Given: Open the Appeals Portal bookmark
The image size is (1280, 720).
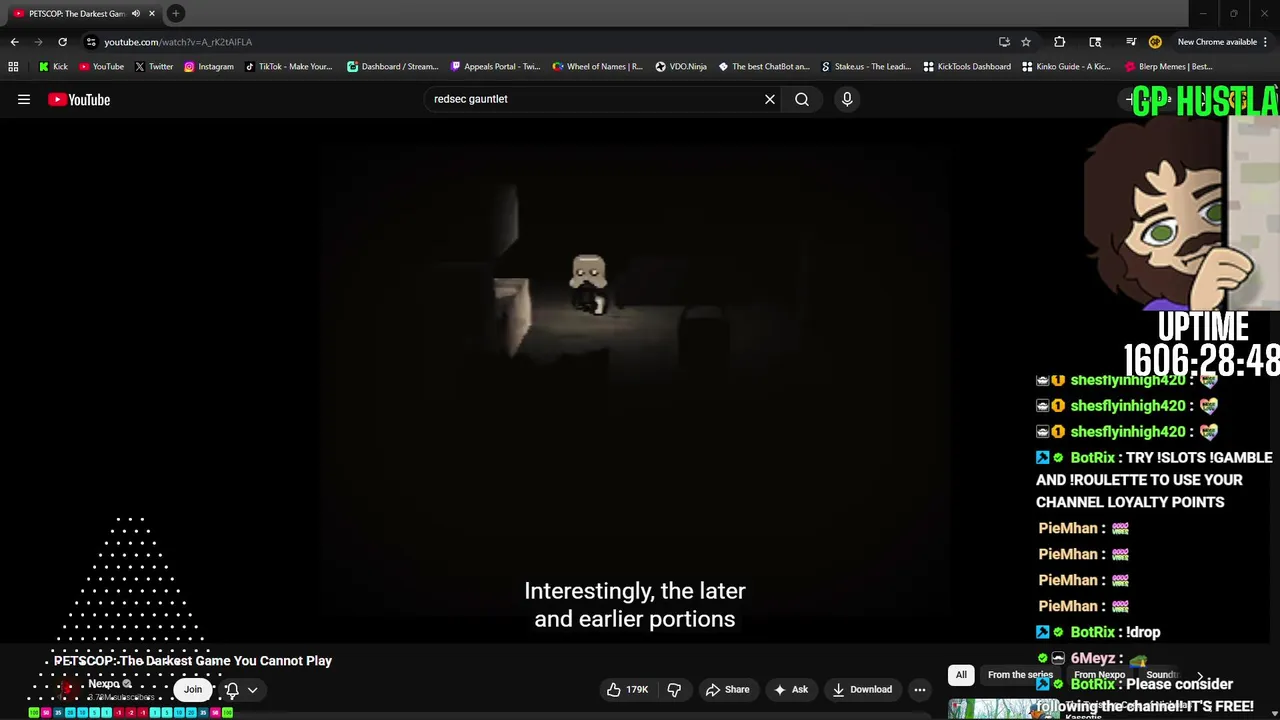Looking at the screenshot, I should [x=495, y=67].
